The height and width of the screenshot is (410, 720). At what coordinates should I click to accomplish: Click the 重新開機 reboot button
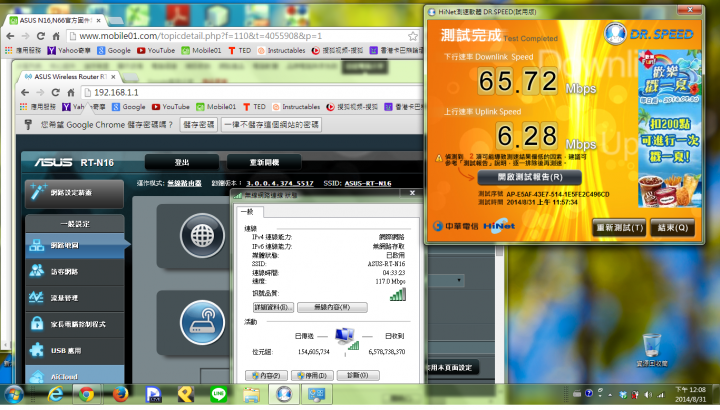point(264,162)
